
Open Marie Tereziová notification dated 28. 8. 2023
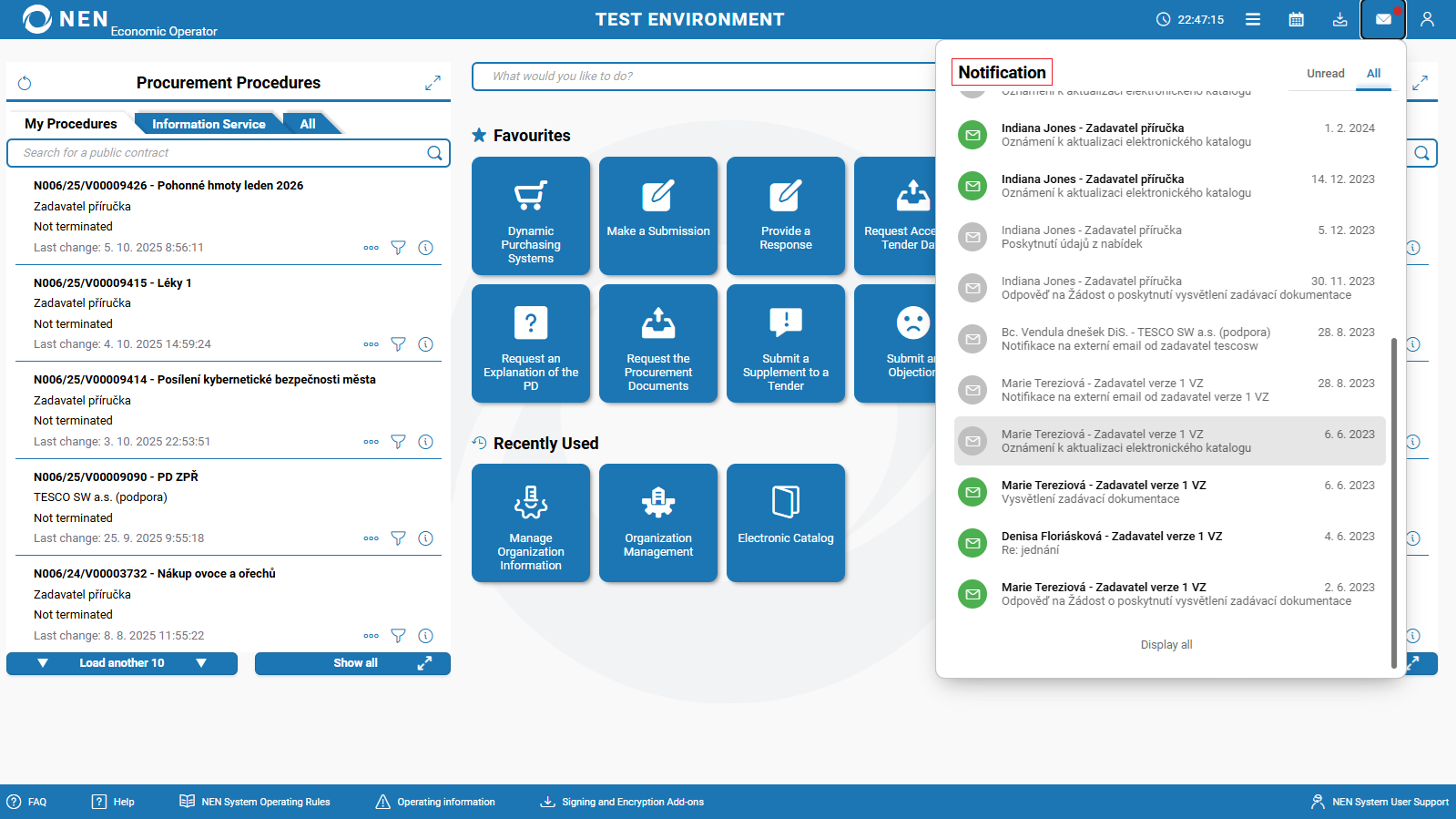(x=1170, y=390)
